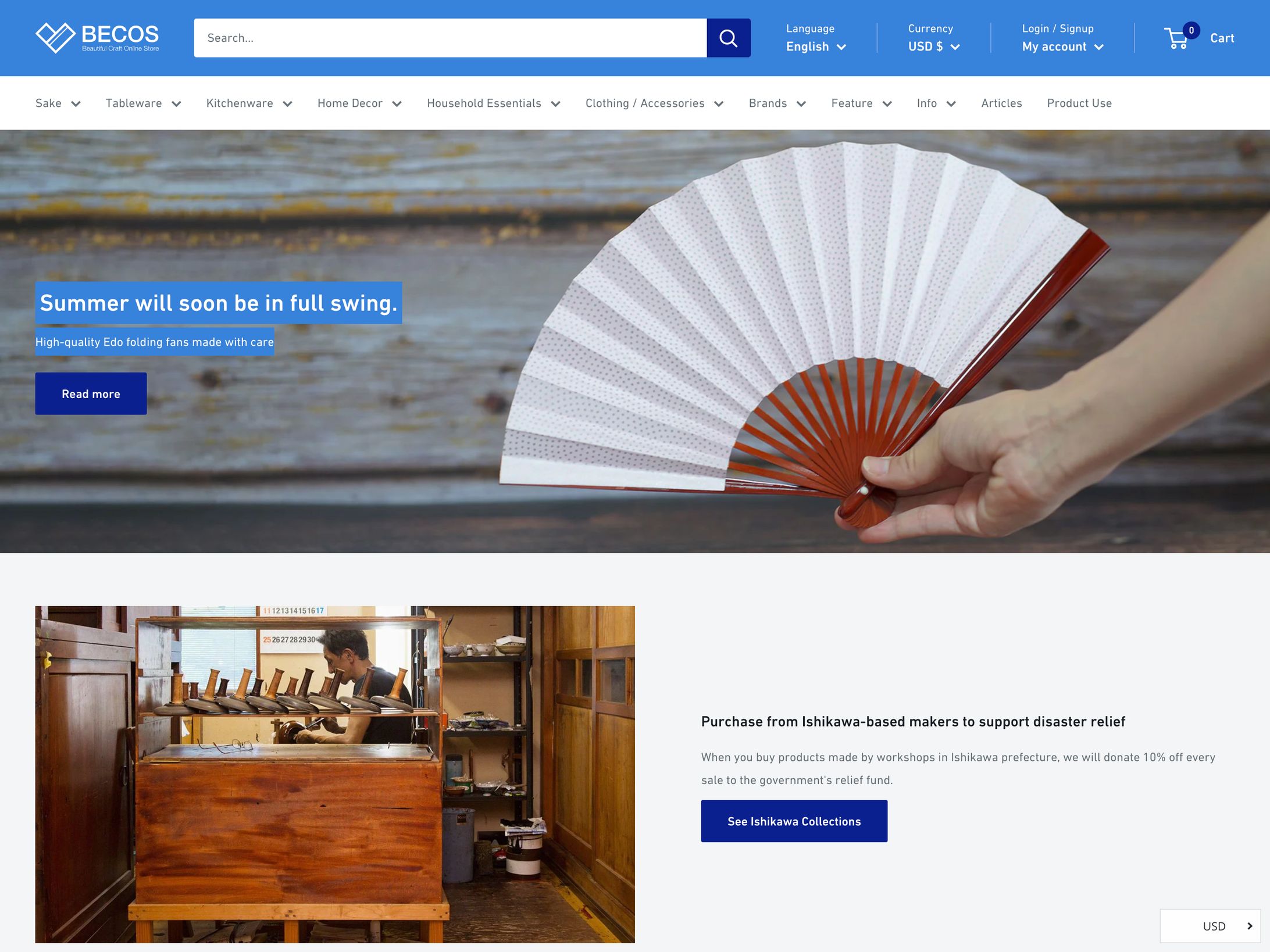The image size is (1270, 952).
Task: Click the Sake menu chevron icon
Action: click(76, 104)
